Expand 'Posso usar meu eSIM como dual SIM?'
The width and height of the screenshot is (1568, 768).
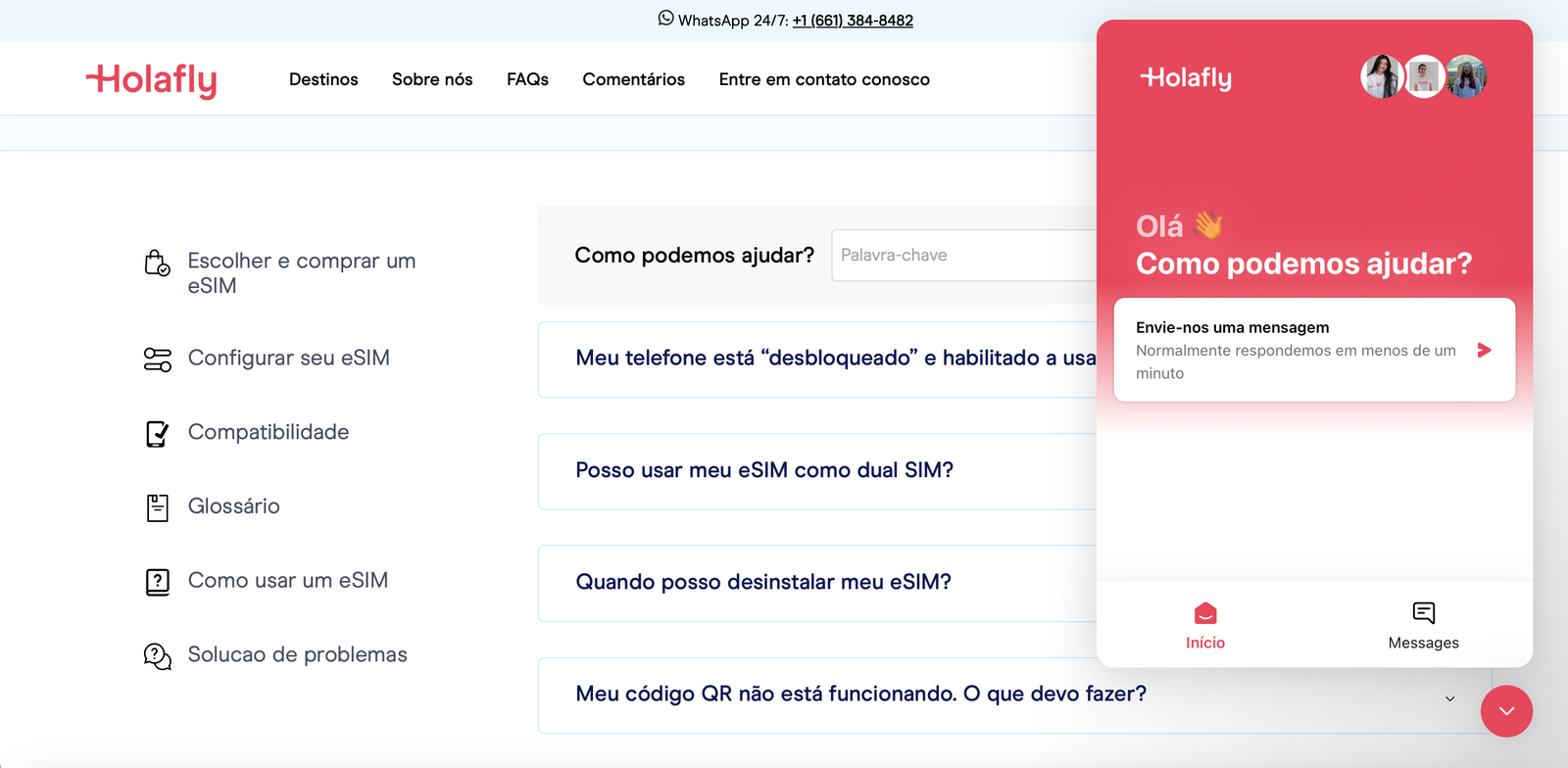(764, 470)
